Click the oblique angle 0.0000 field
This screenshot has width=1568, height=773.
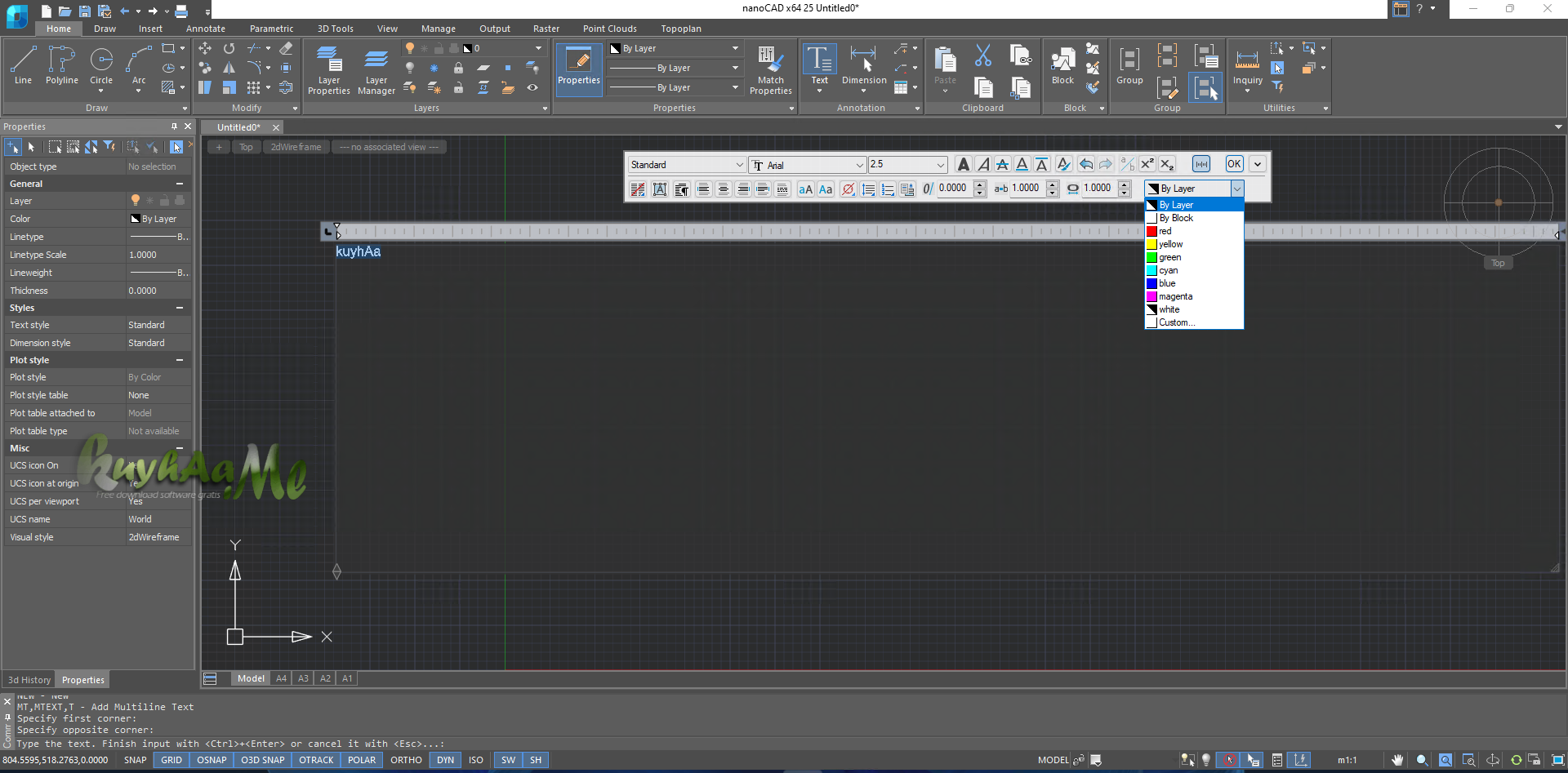point(954,189)
